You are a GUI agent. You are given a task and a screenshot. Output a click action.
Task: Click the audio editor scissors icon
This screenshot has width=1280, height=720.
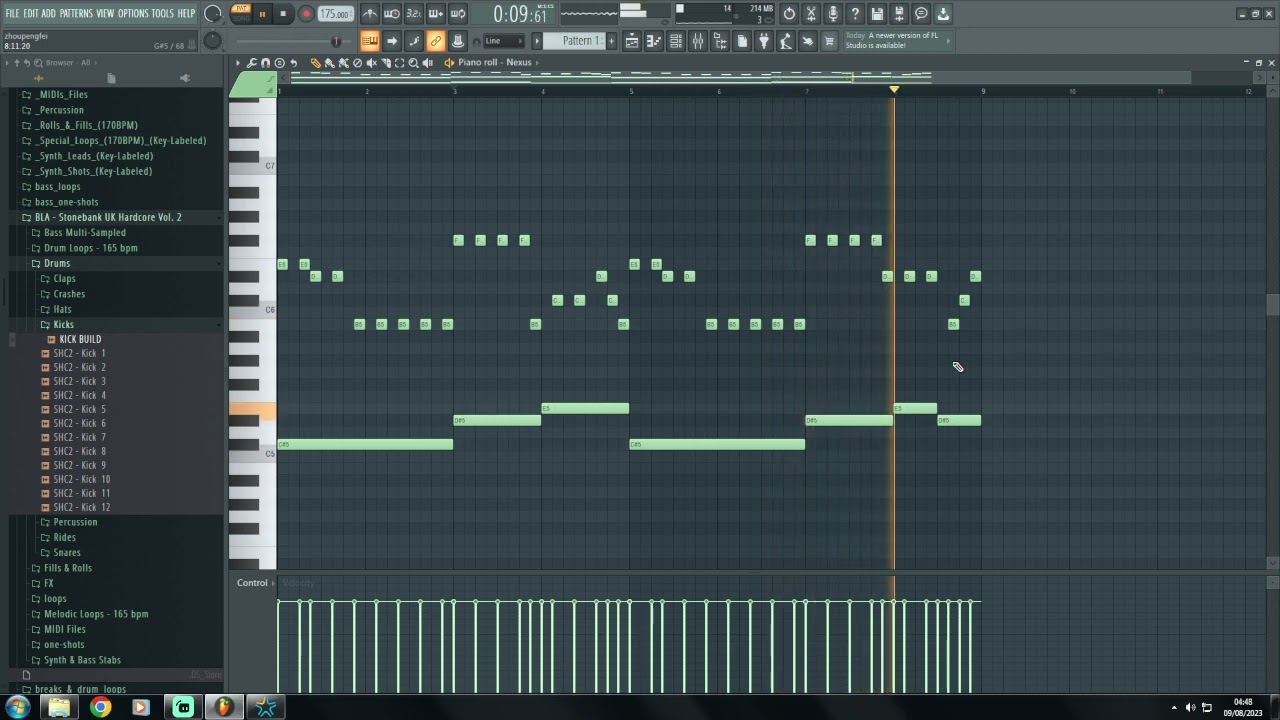811,14
